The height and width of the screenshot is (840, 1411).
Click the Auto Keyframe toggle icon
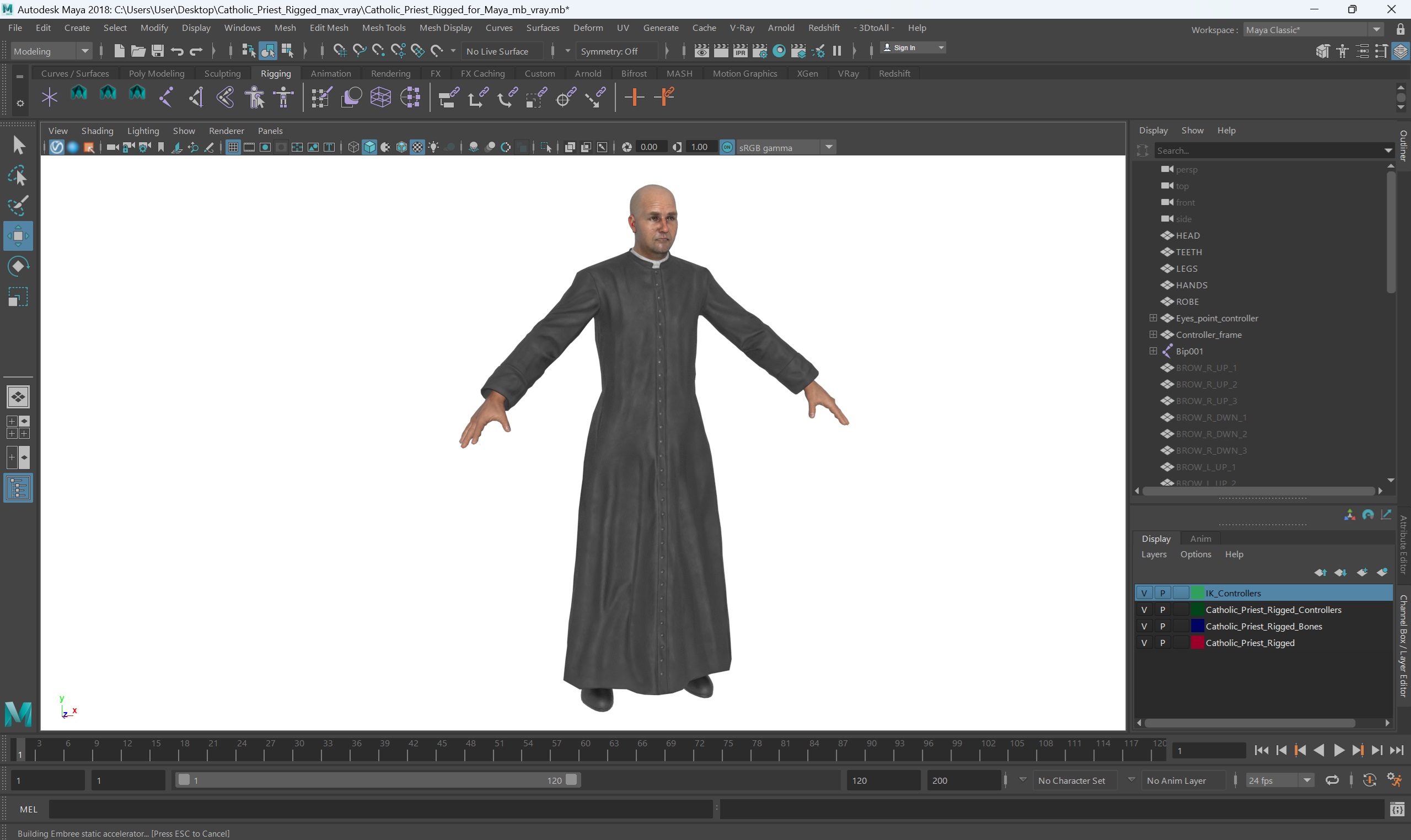1369,780
